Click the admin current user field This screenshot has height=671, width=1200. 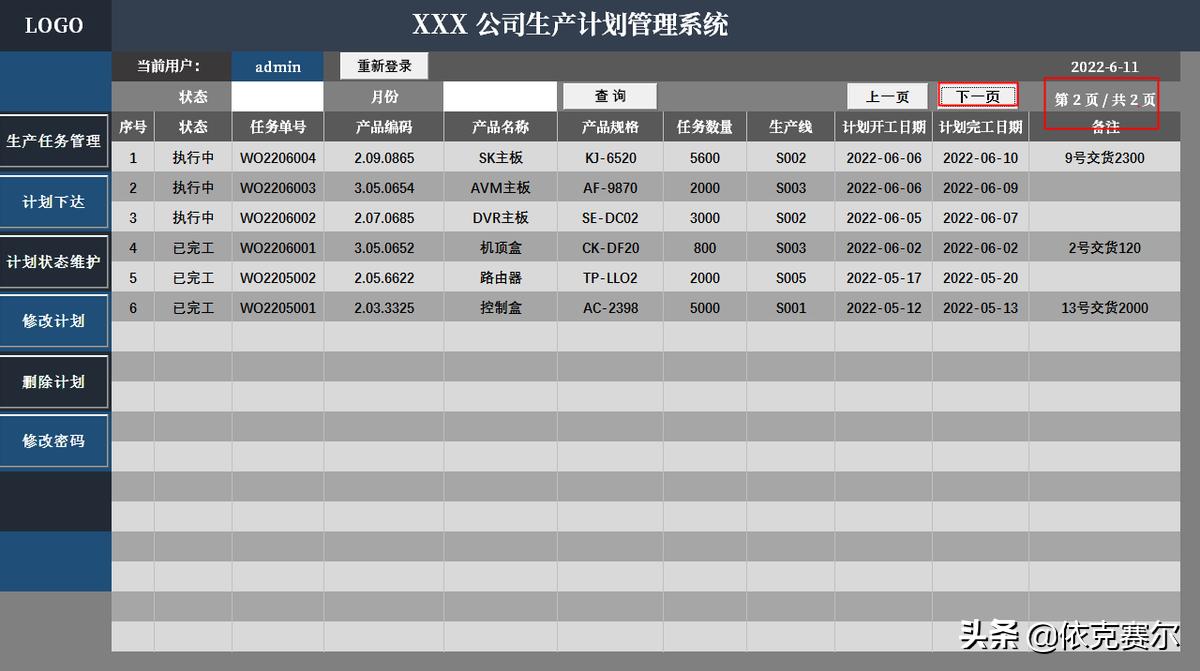277,66
